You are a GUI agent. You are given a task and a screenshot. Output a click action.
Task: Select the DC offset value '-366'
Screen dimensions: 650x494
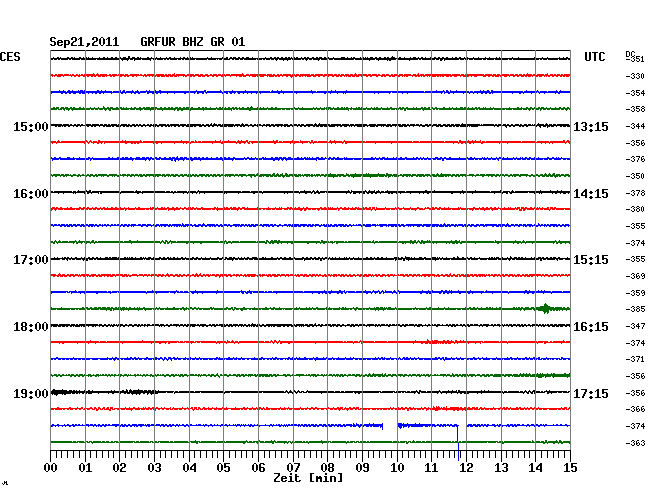(635, 409)
